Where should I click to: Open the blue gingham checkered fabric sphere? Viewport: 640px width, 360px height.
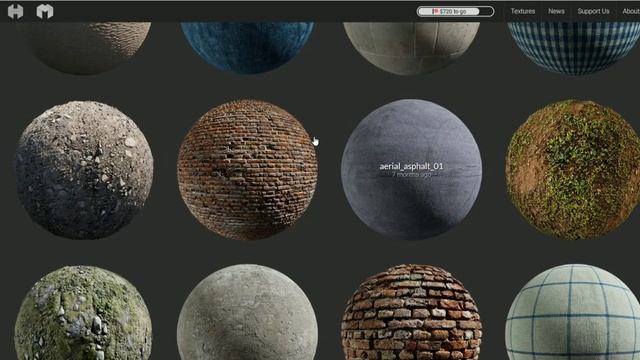573,48
